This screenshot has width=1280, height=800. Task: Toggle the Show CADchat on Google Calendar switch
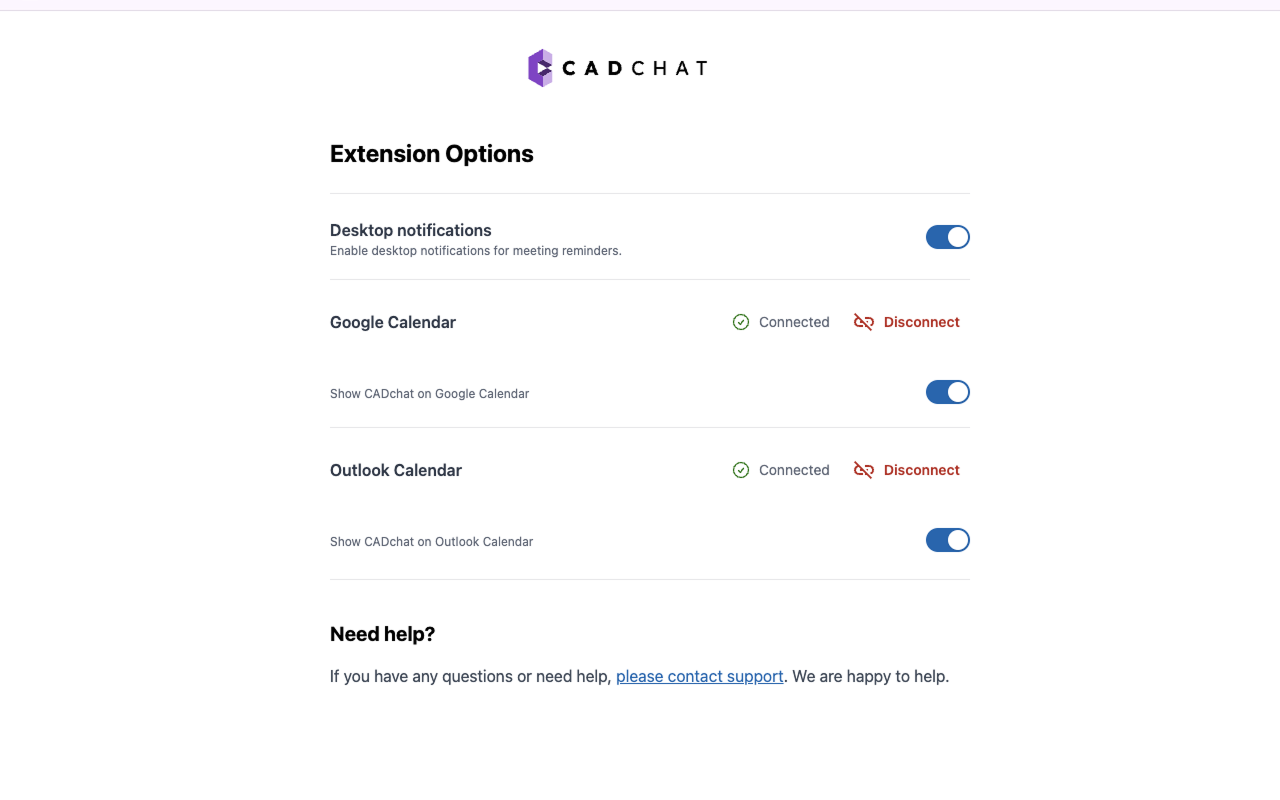947,392
